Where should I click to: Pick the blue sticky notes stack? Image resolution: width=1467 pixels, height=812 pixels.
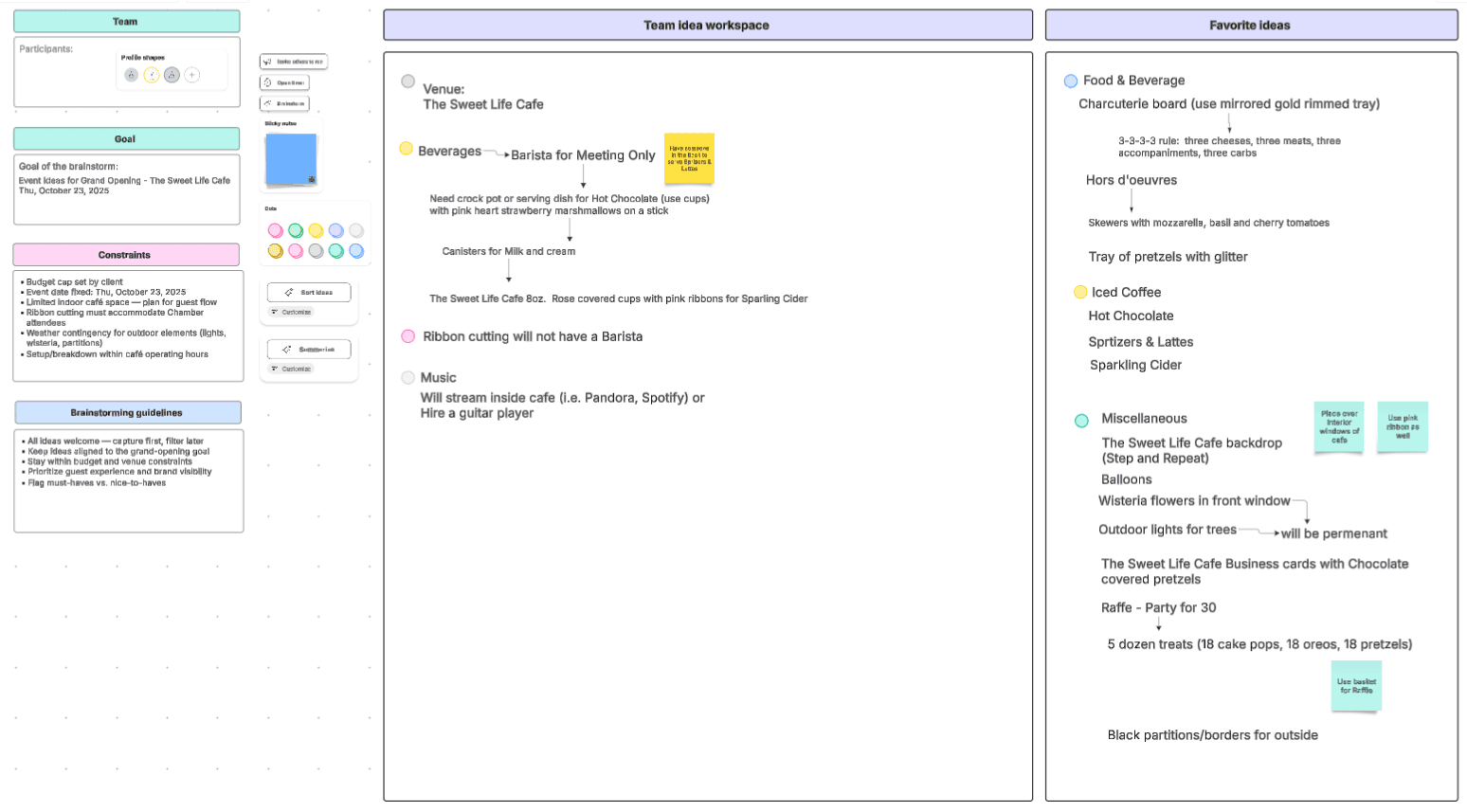(291, 159)
